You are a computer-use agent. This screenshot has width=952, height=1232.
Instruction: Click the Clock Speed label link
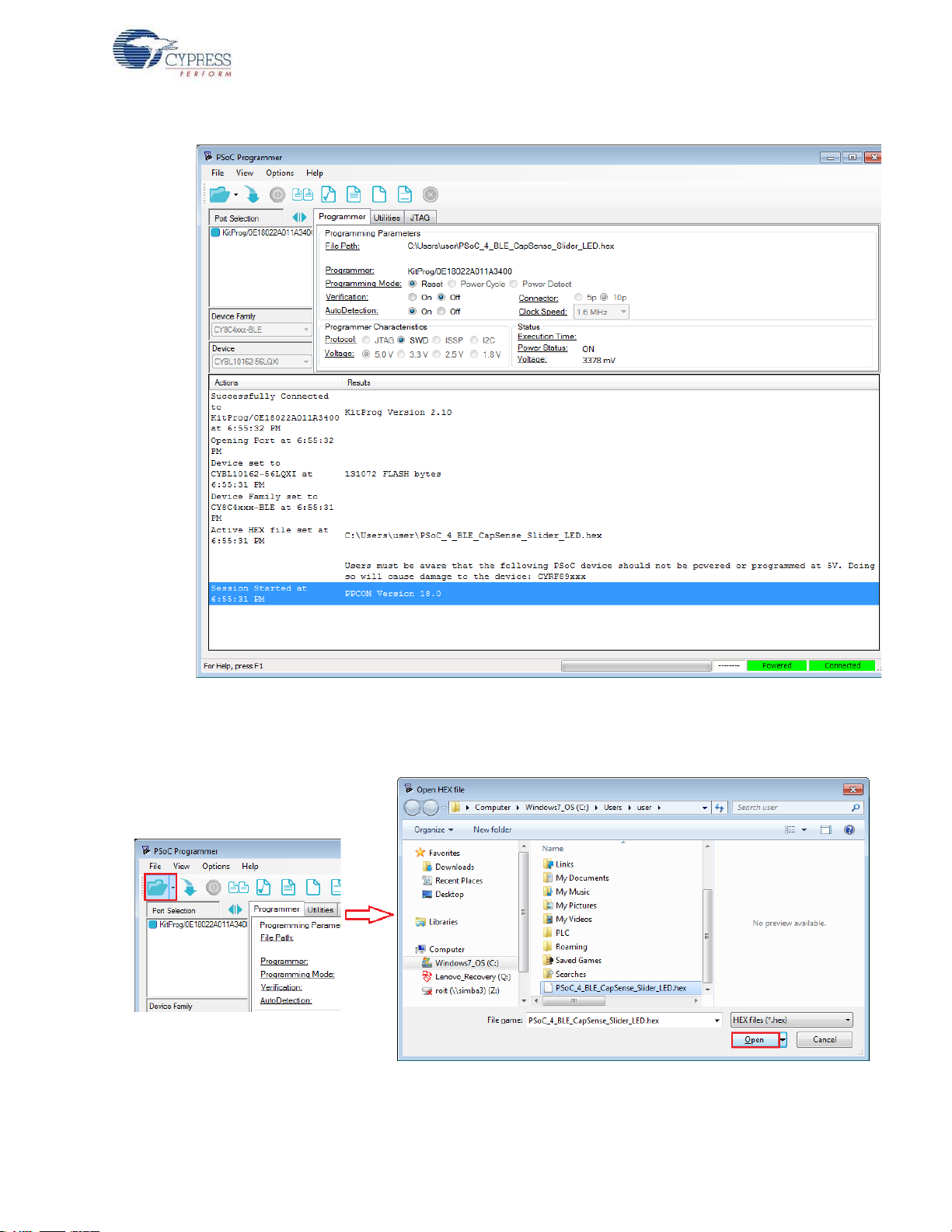[543, 312]
